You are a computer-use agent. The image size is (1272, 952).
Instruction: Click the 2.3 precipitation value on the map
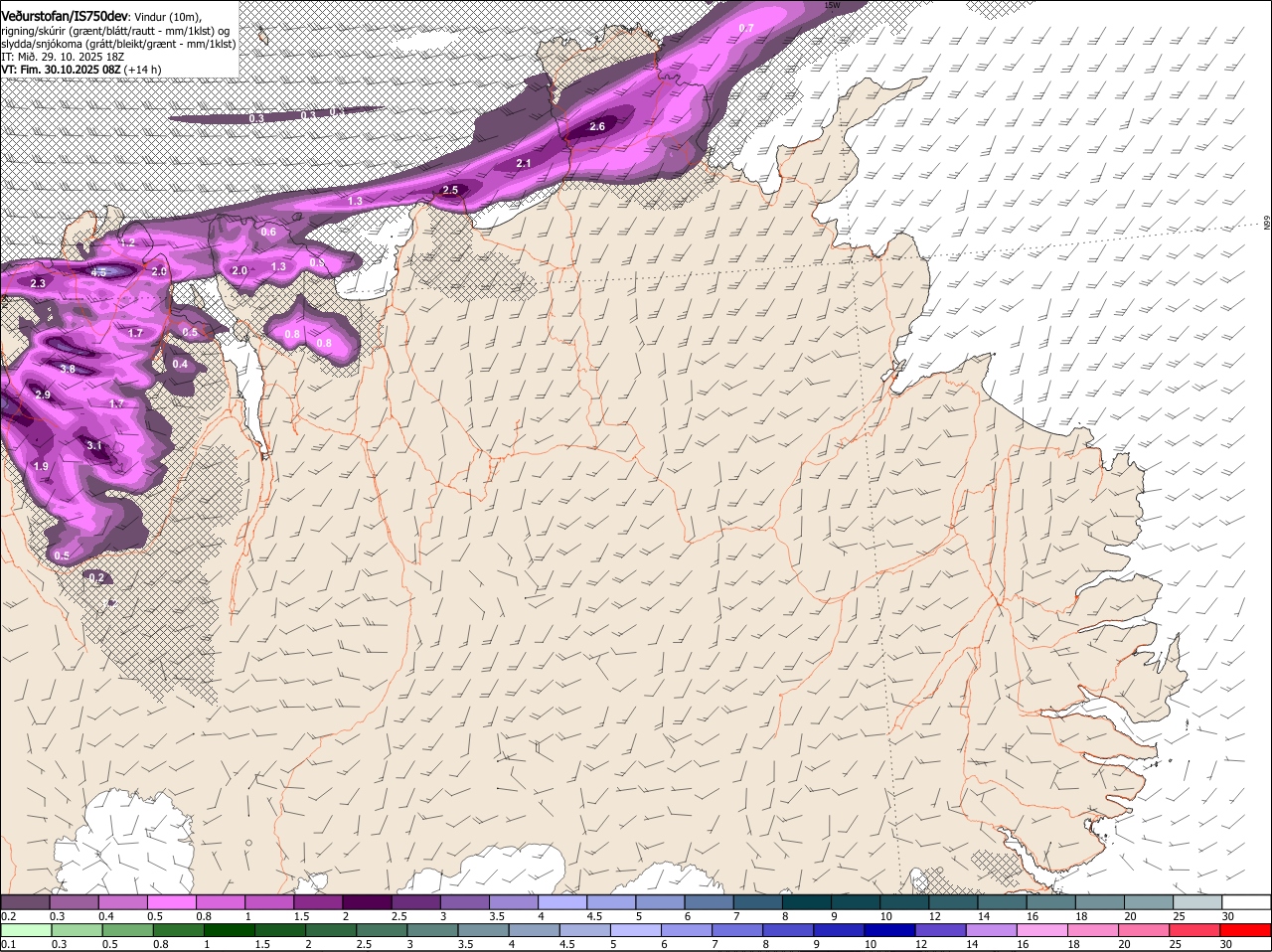point(38,284)
